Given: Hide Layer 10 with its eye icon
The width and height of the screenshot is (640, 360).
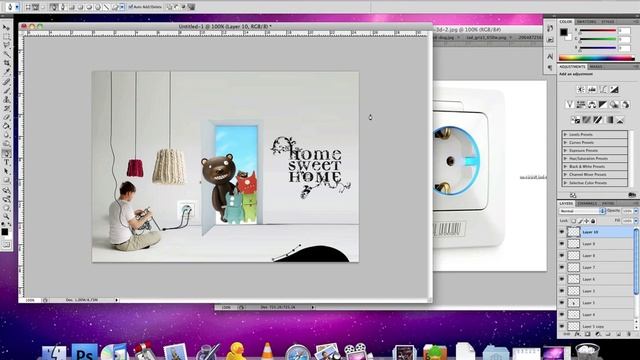Looking at the screenshot, I should [562, 232].
